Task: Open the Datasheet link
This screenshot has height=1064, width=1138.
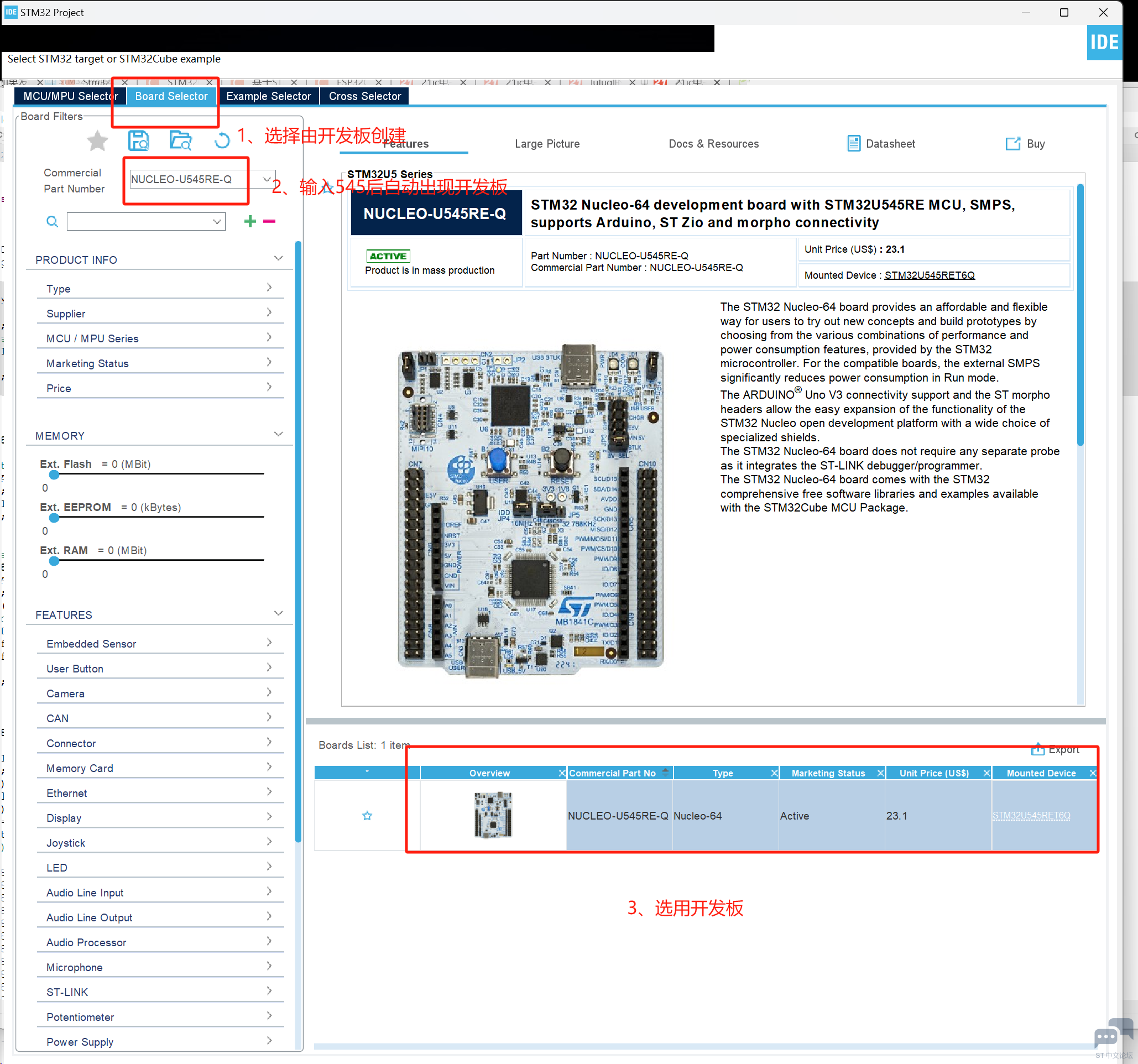Action: [x=891, y=144]
